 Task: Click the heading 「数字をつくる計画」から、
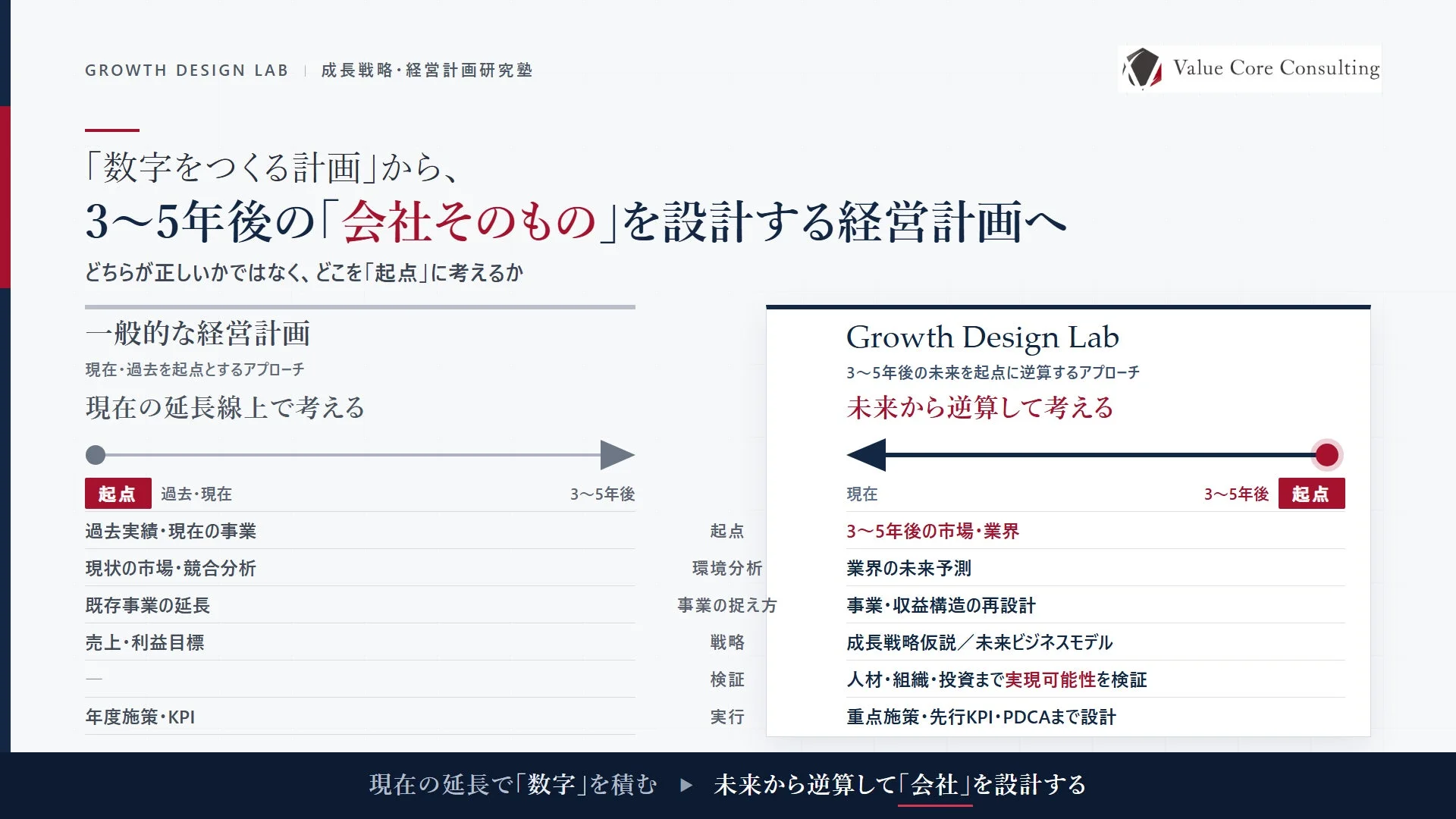[x=273, y=167]
